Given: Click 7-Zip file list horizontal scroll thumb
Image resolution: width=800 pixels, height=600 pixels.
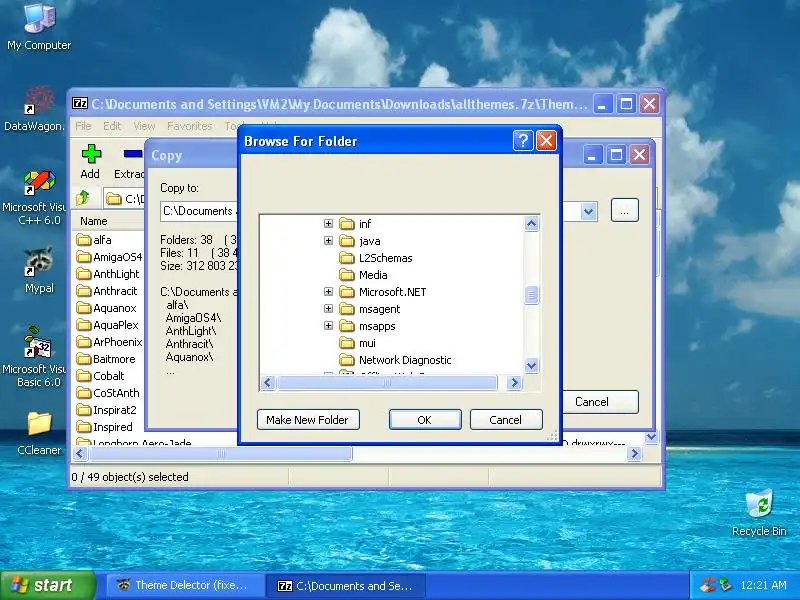Looking at the screenshot, I should tap(219, 454).
